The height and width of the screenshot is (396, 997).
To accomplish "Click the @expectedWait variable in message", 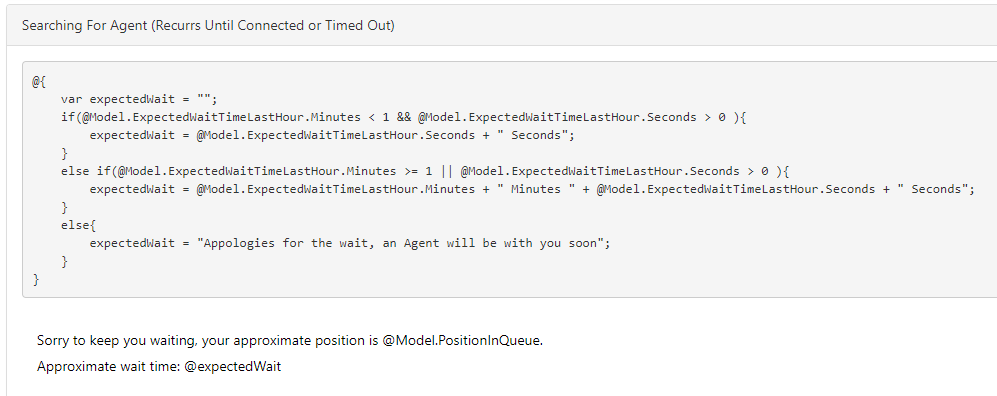I will pos(233,367).
